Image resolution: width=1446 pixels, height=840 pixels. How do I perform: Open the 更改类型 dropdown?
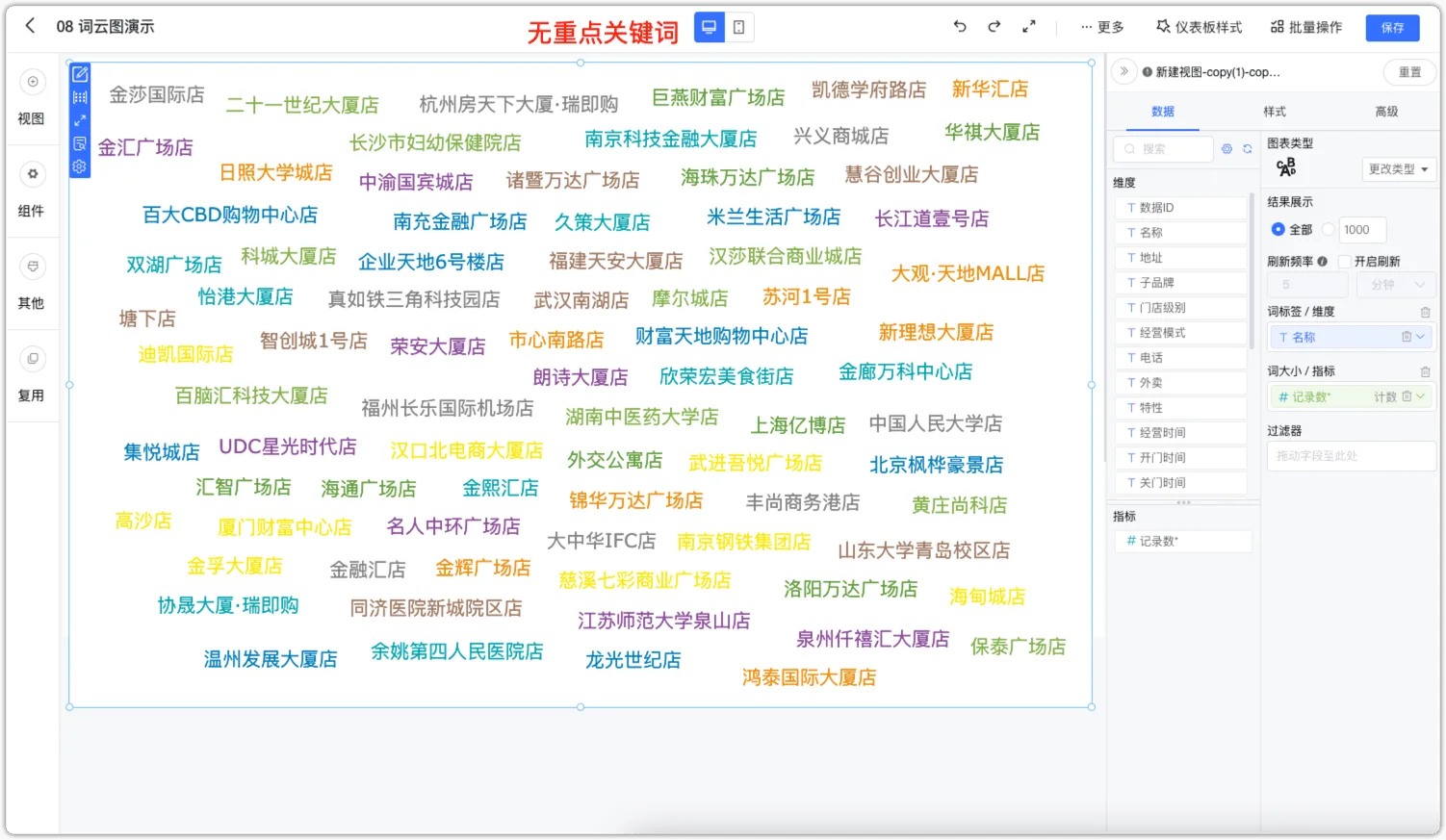coord(1399,169)
